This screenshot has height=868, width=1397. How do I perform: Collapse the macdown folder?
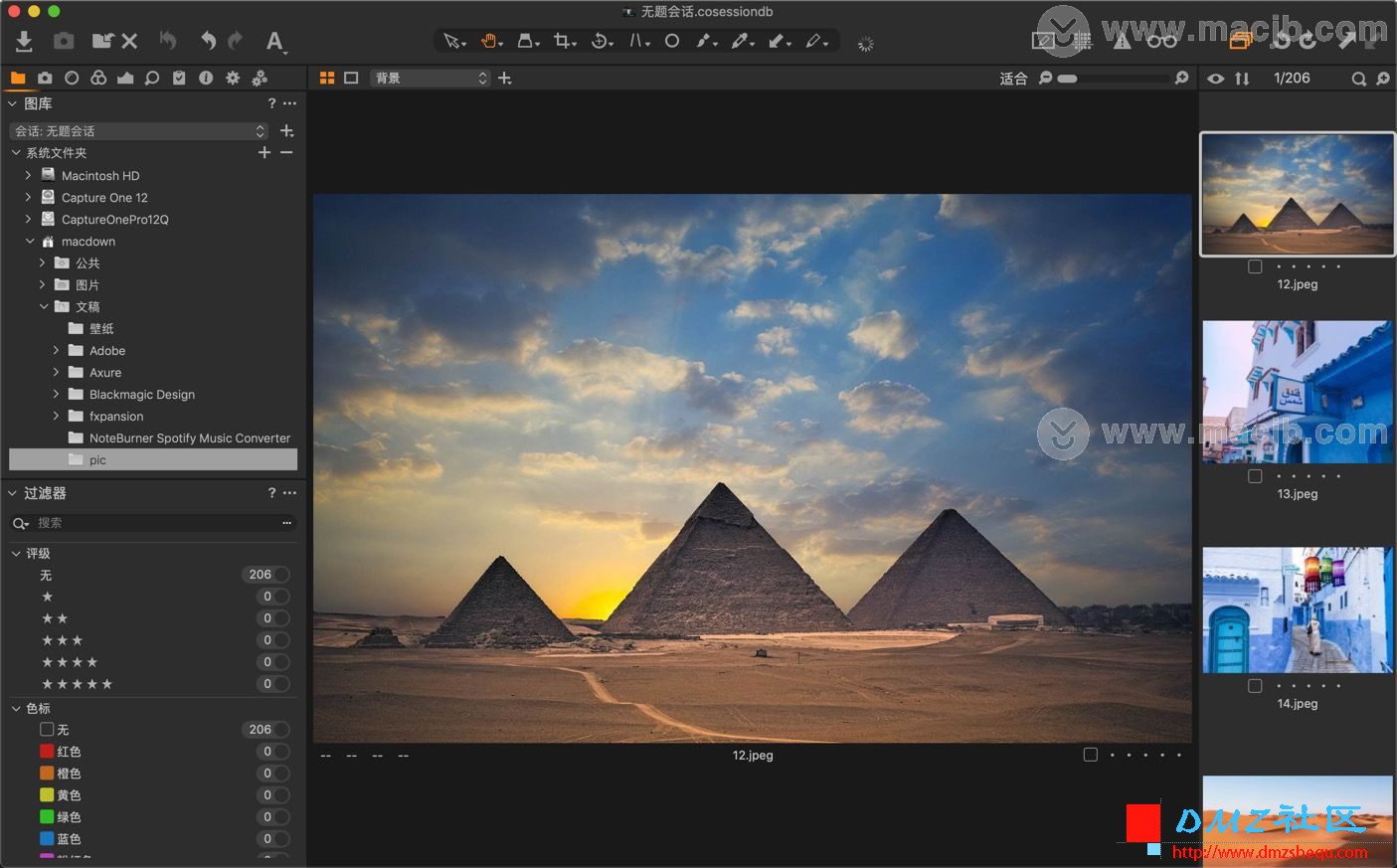[30, 241]
